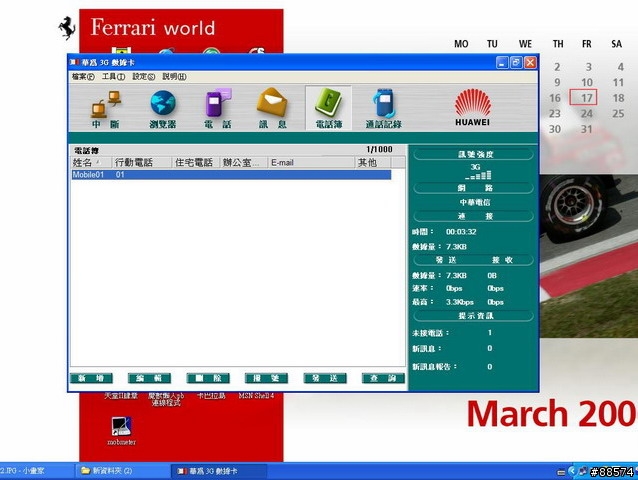Open the 電話 phone icon
Viewport: 638px width, 480px height.
click(218, 109)
